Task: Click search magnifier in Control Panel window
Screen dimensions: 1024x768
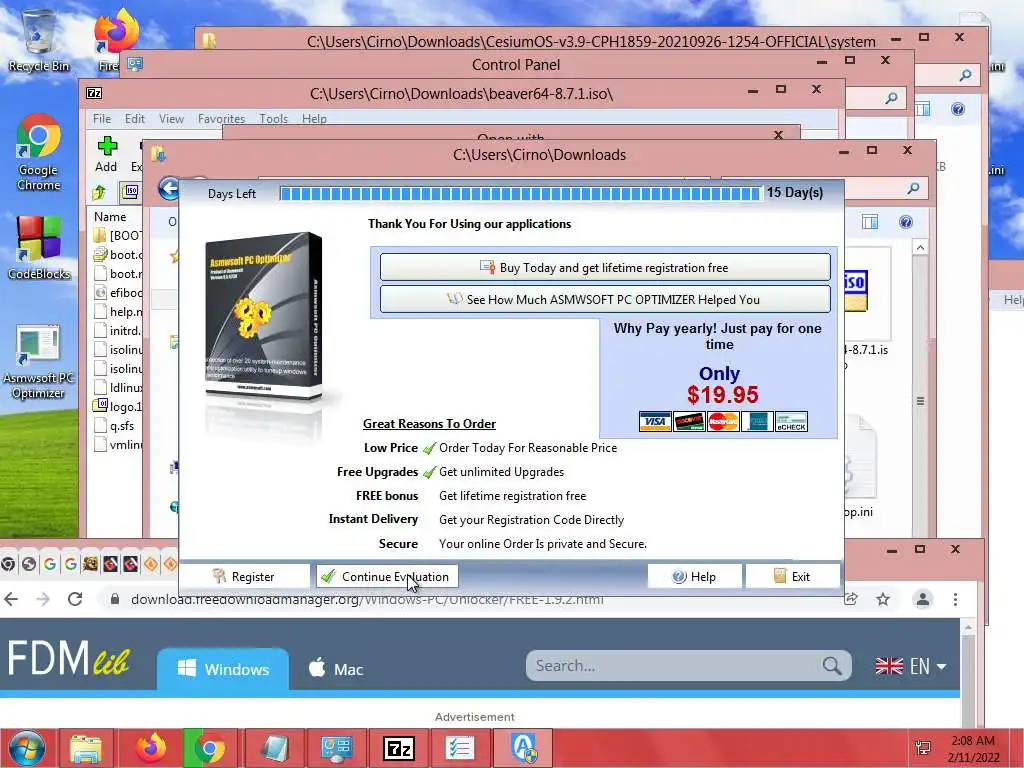Action: click(891, 99)
